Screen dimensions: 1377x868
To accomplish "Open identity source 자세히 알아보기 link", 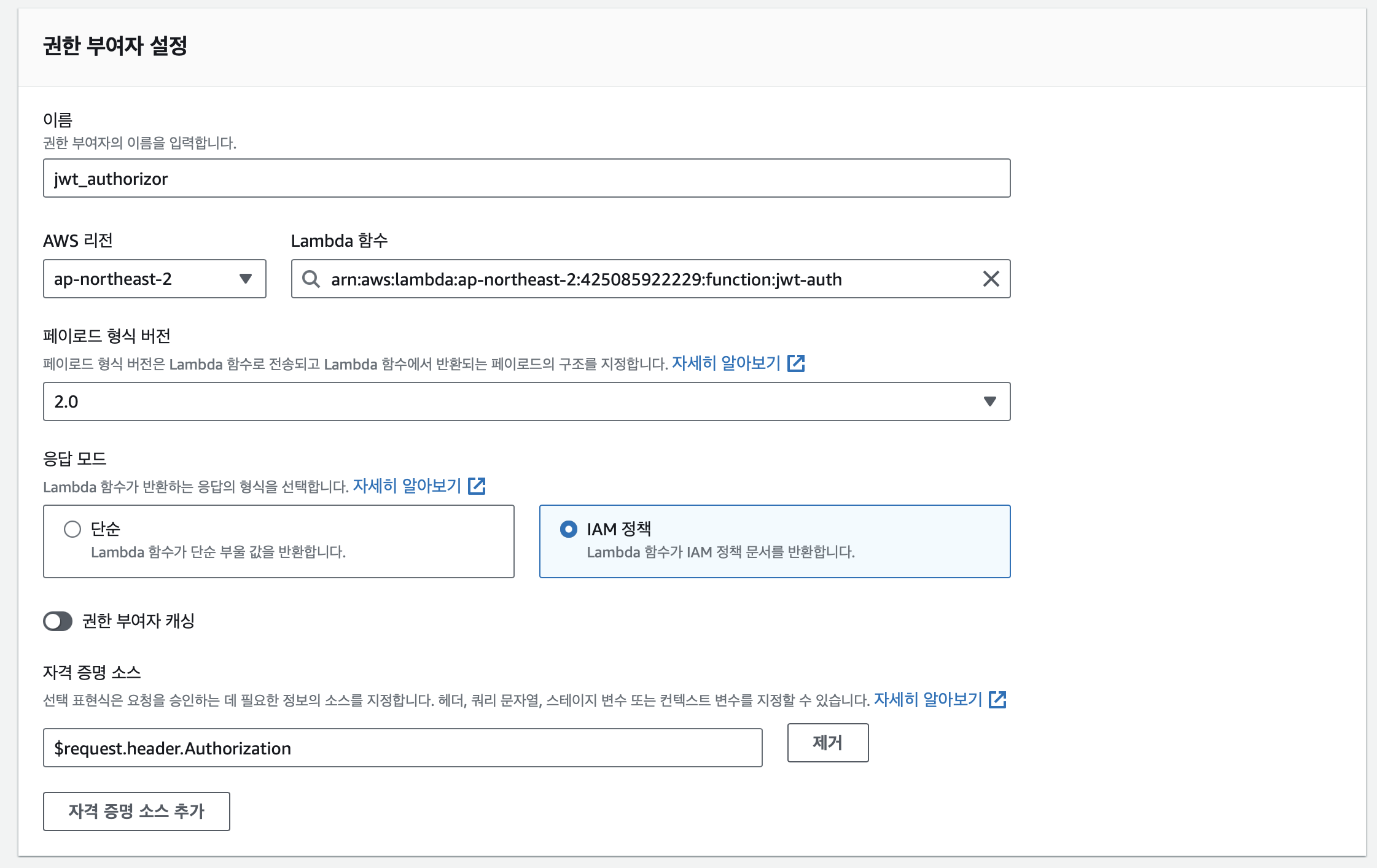I will [928, 700].
